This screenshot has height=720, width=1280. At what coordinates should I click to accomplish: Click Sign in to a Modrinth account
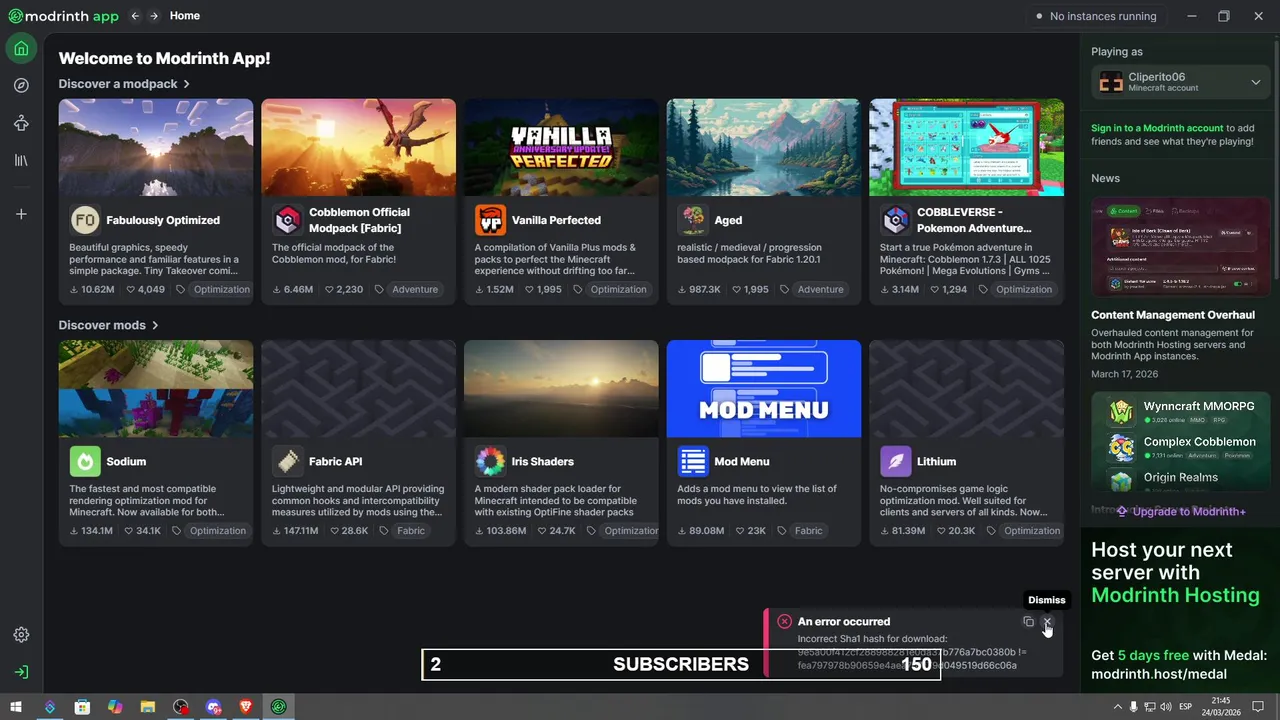click(x=1157, y=128)
